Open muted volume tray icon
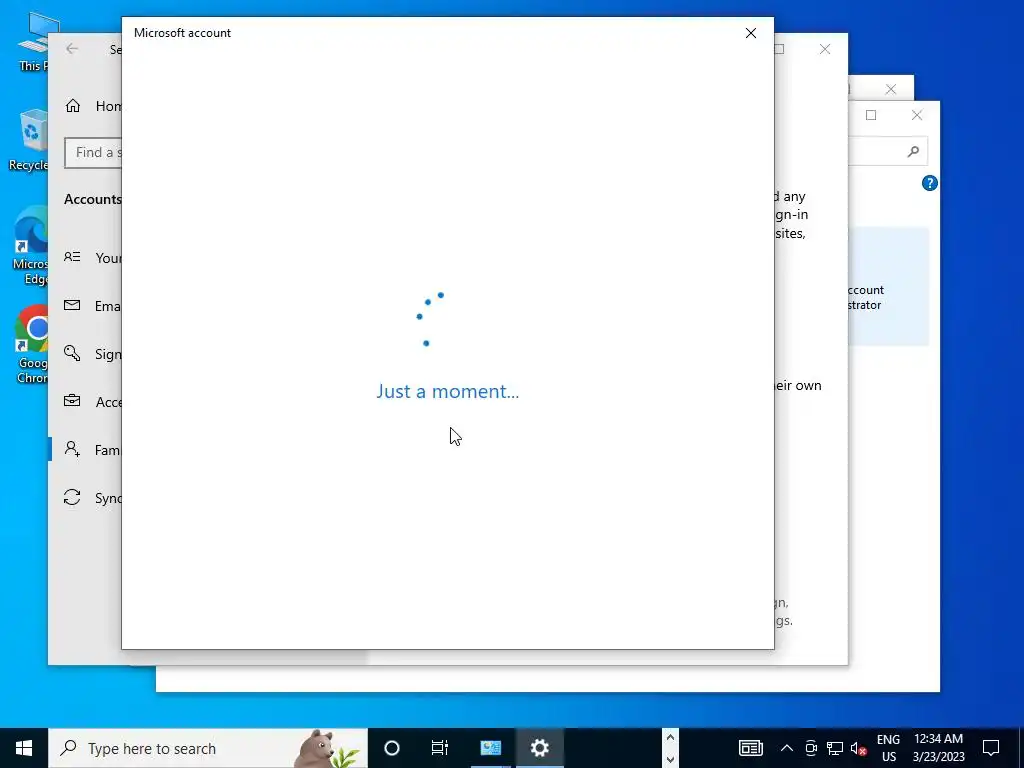Image resolution: width=1024 pixels, height=768 pixels. [x=859, y=749]
